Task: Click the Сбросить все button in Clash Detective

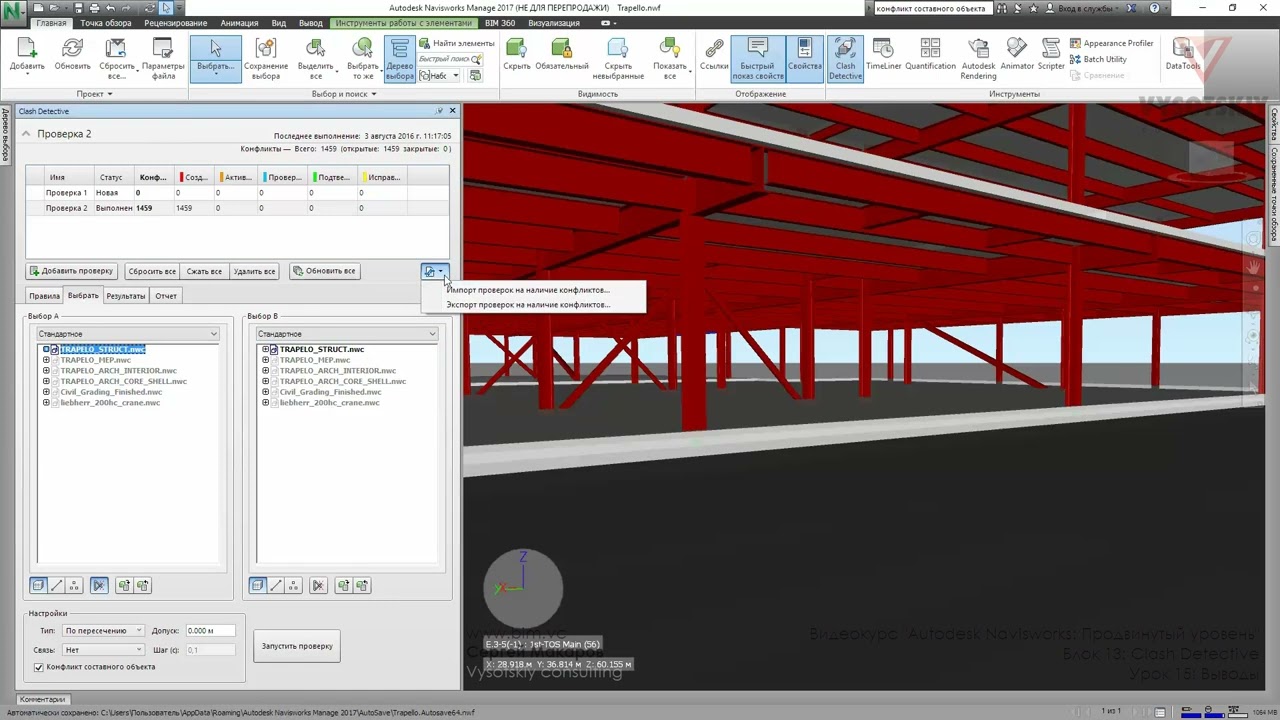Action: pyautogui.click(x=152, y=271)
